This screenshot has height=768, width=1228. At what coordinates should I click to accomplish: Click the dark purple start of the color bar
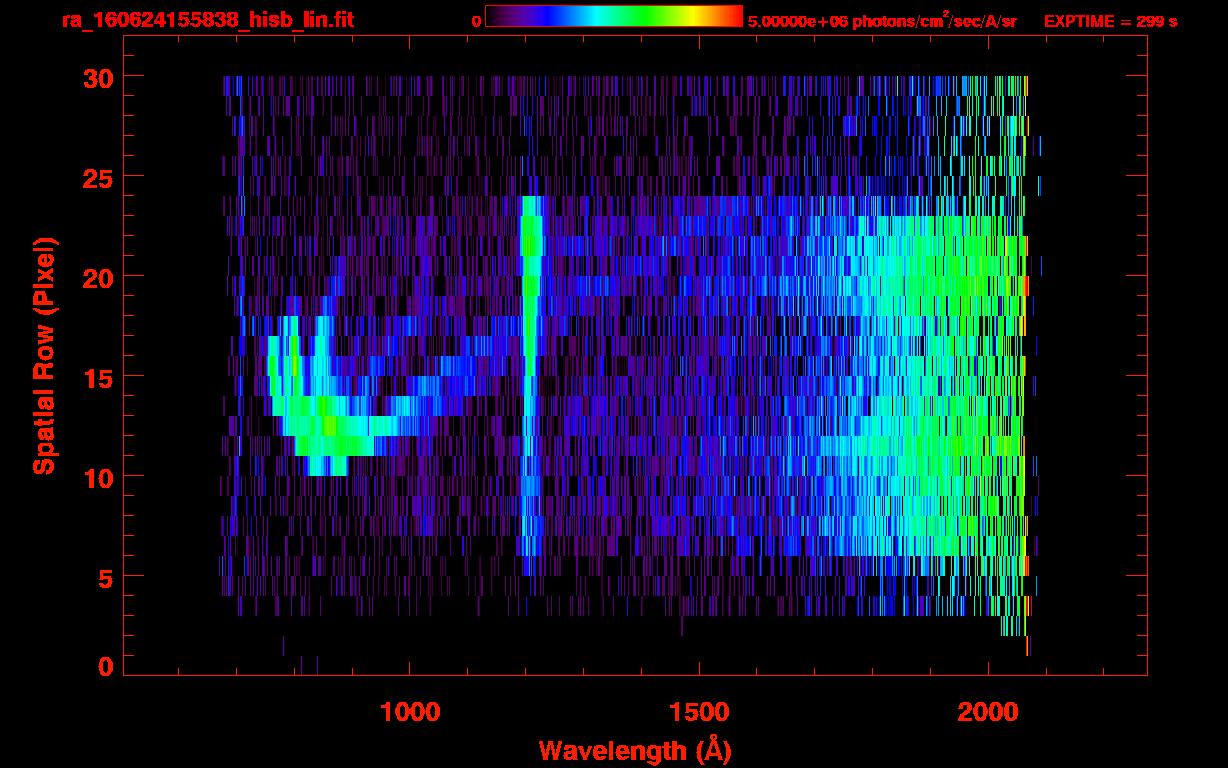pyautogui.click(x=497, y=17)
